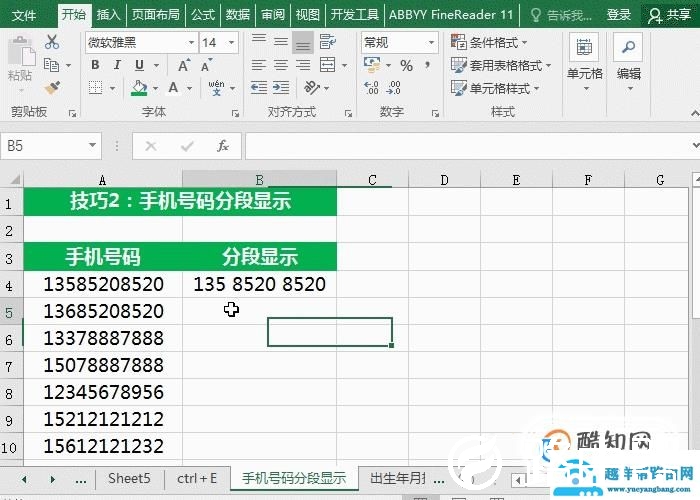Open 单元格样式 cell styles menu
Screen dimensions: 700x500
(496, 88)
